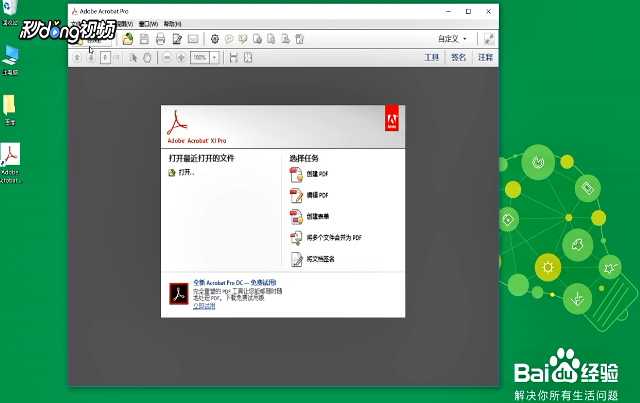Click the Print icon in toolbar
The image size is (640, 403).
coord(160,39)
